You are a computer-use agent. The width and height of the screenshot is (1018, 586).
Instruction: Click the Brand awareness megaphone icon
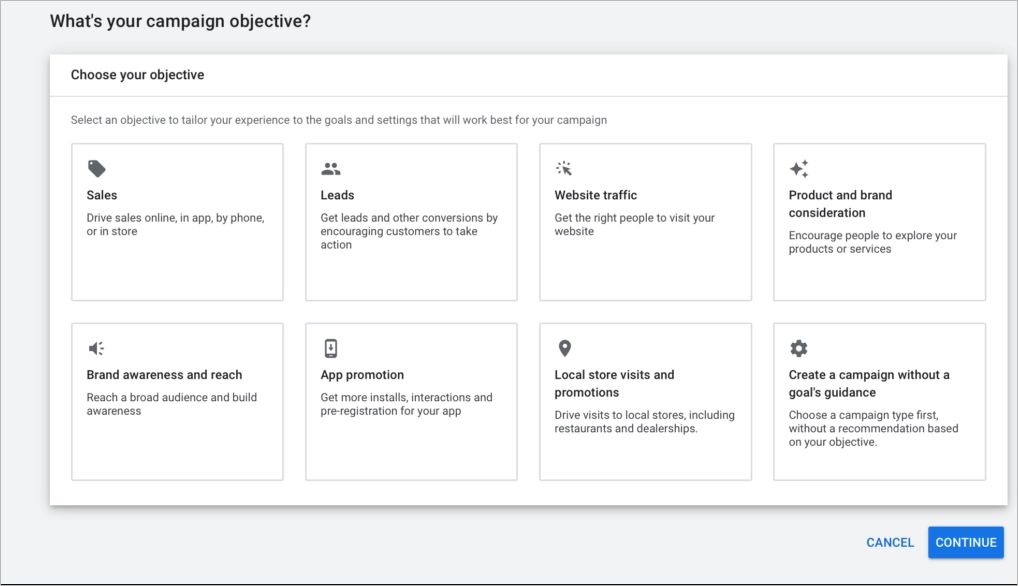96,349
